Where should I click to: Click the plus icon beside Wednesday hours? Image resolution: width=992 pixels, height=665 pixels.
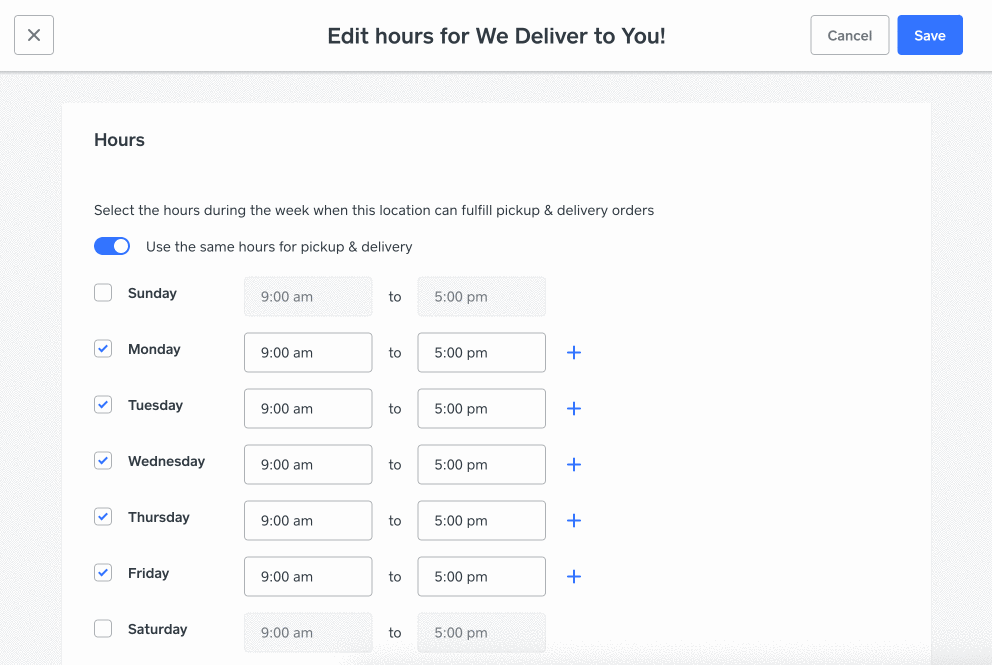pos(574,465)
